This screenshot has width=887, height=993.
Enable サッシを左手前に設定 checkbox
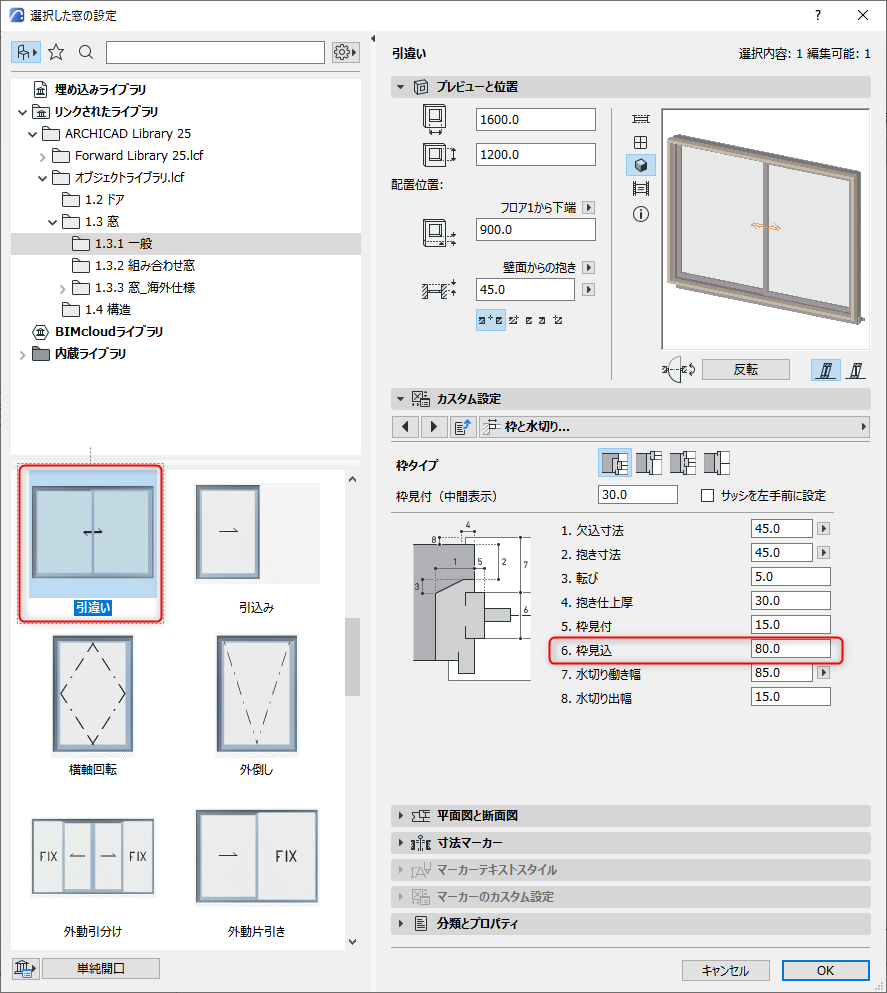coord(708,496)
